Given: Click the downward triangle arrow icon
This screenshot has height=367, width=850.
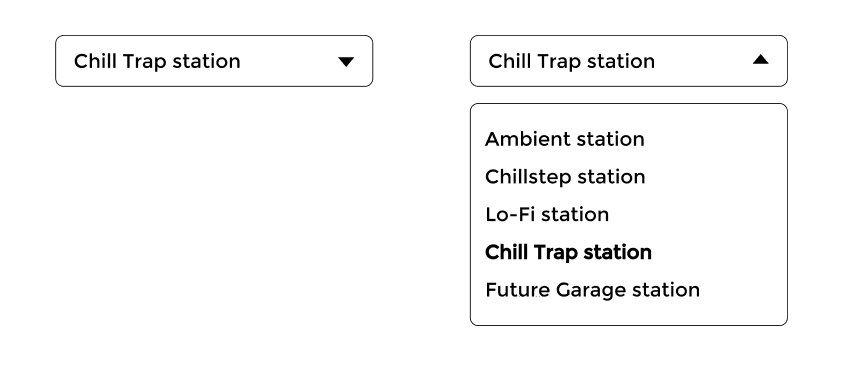Looking at the screenshot, I should click(346, 62).
